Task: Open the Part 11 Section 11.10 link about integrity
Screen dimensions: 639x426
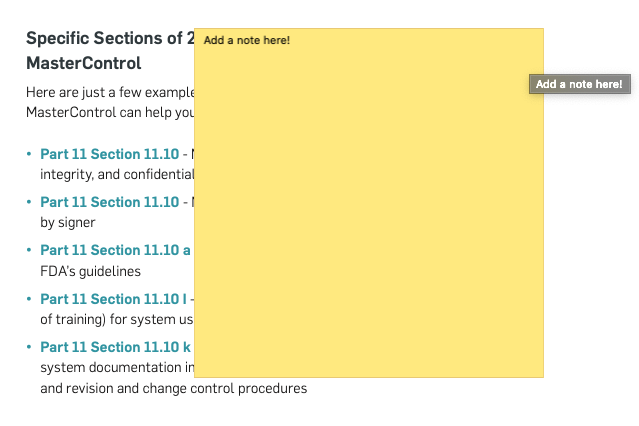Action: click(x=109, y=154)
